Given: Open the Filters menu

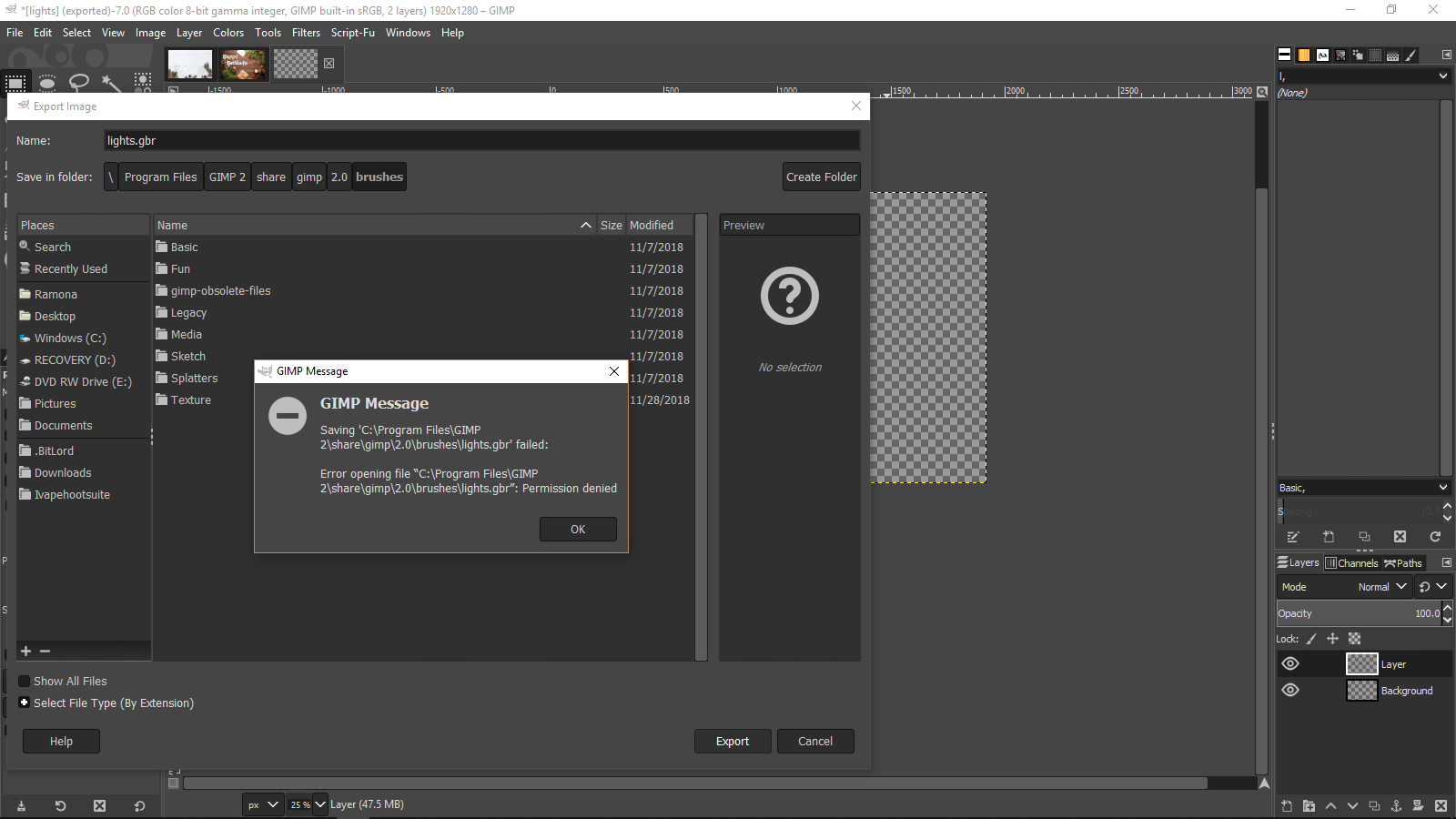Looking at the screenshot, I should (306, 33).
